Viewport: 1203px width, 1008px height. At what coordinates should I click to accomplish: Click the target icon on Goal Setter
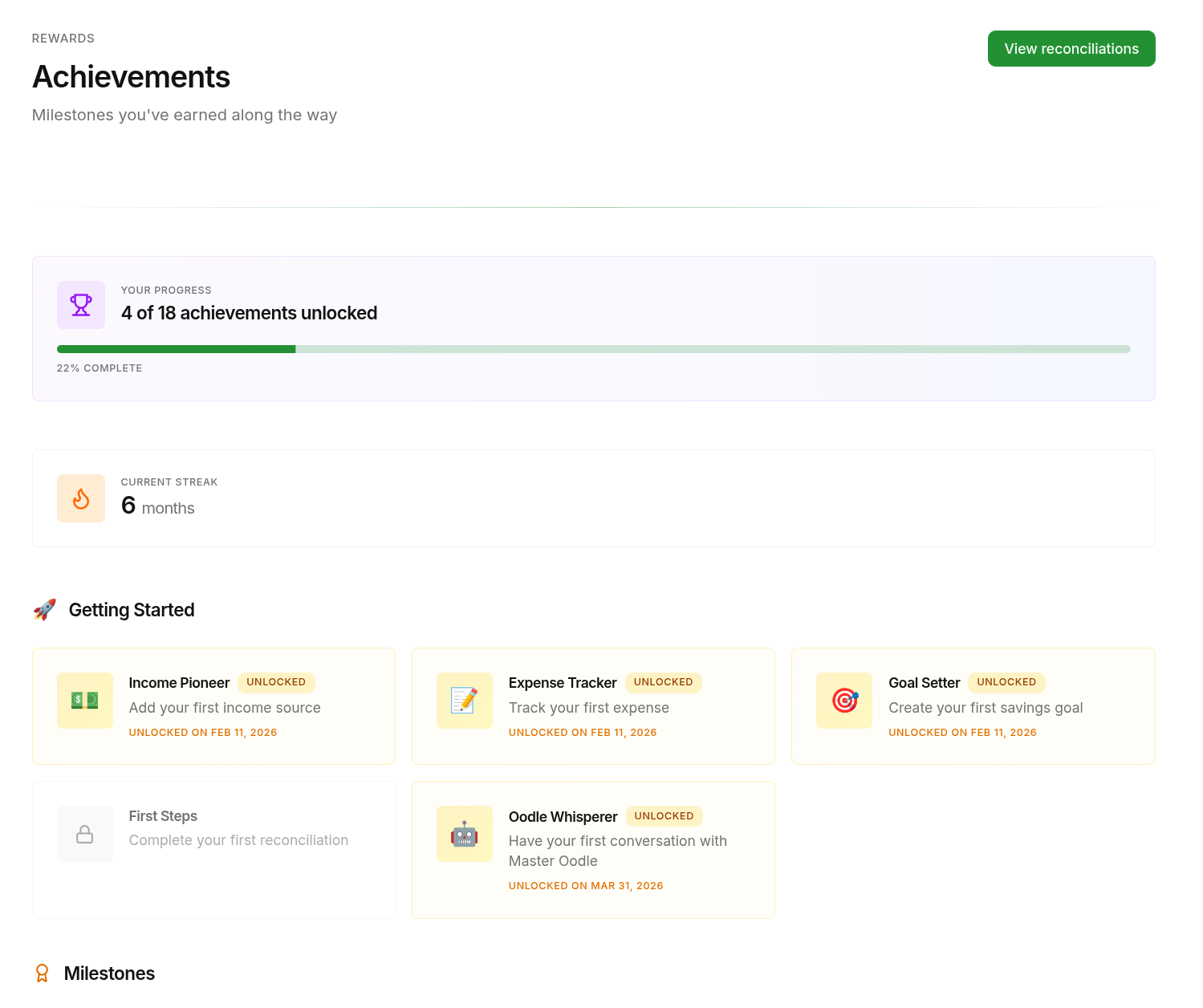click(x=844, y=701)
